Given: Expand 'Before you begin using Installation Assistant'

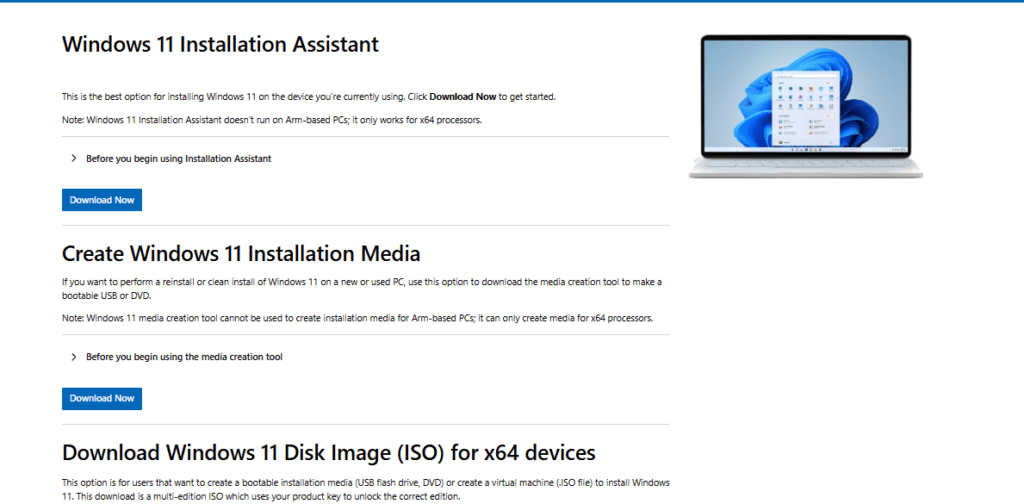Looking at the screenshot, I should 178,159.
